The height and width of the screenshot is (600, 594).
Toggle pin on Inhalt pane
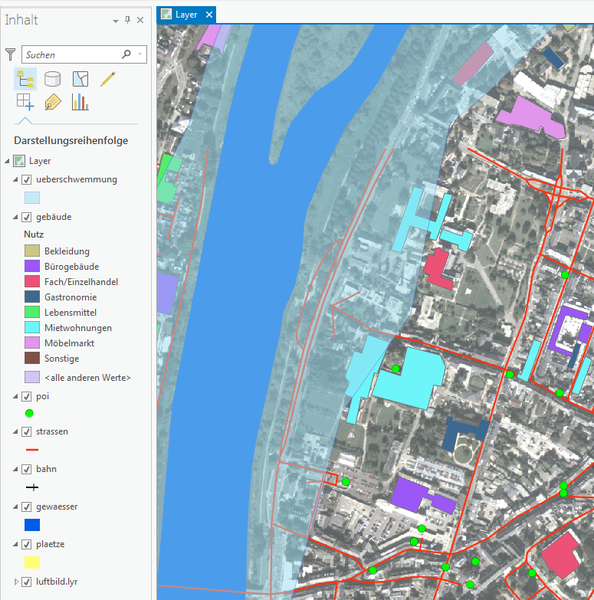[128, 20]
